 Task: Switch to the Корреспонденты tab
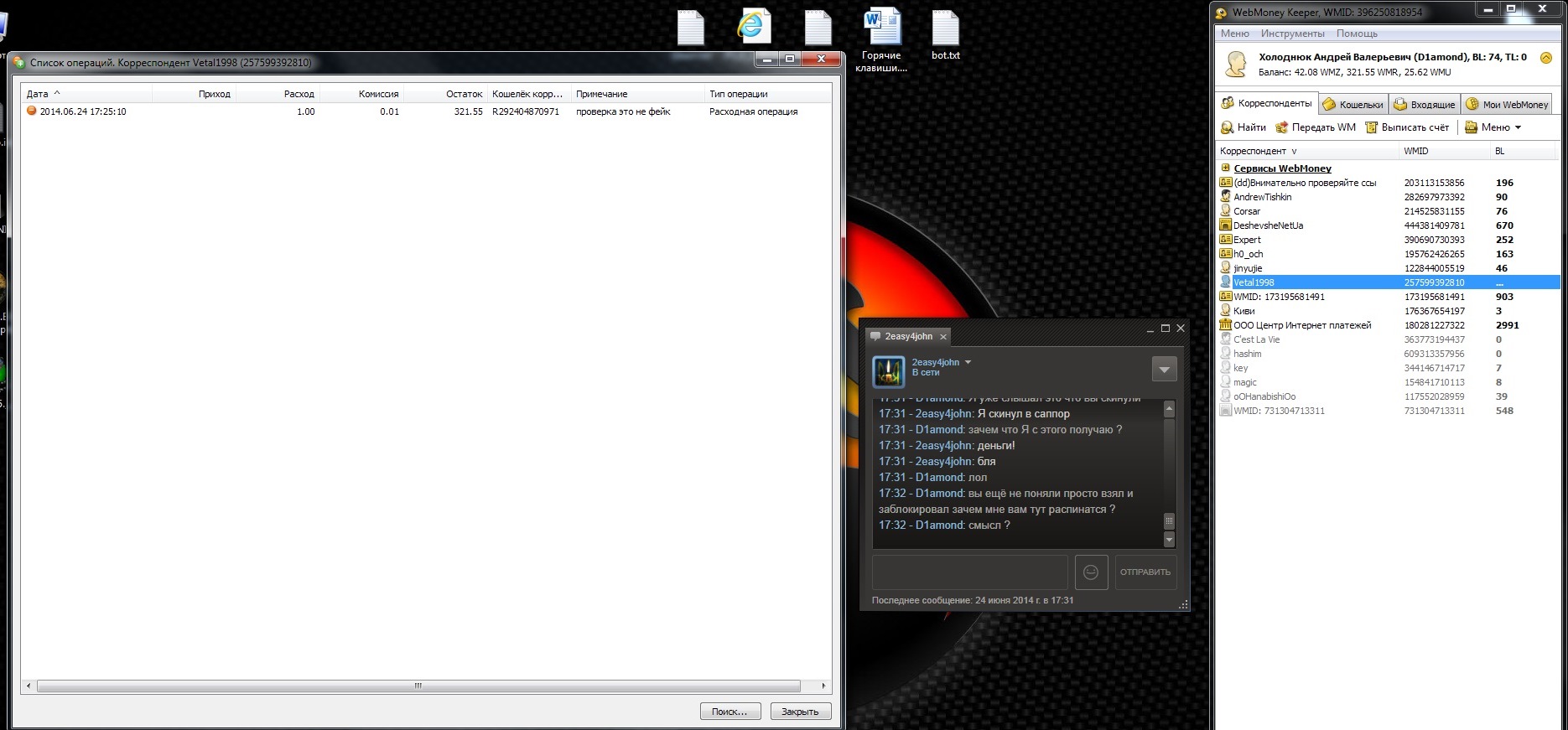tap(1266, 103)
